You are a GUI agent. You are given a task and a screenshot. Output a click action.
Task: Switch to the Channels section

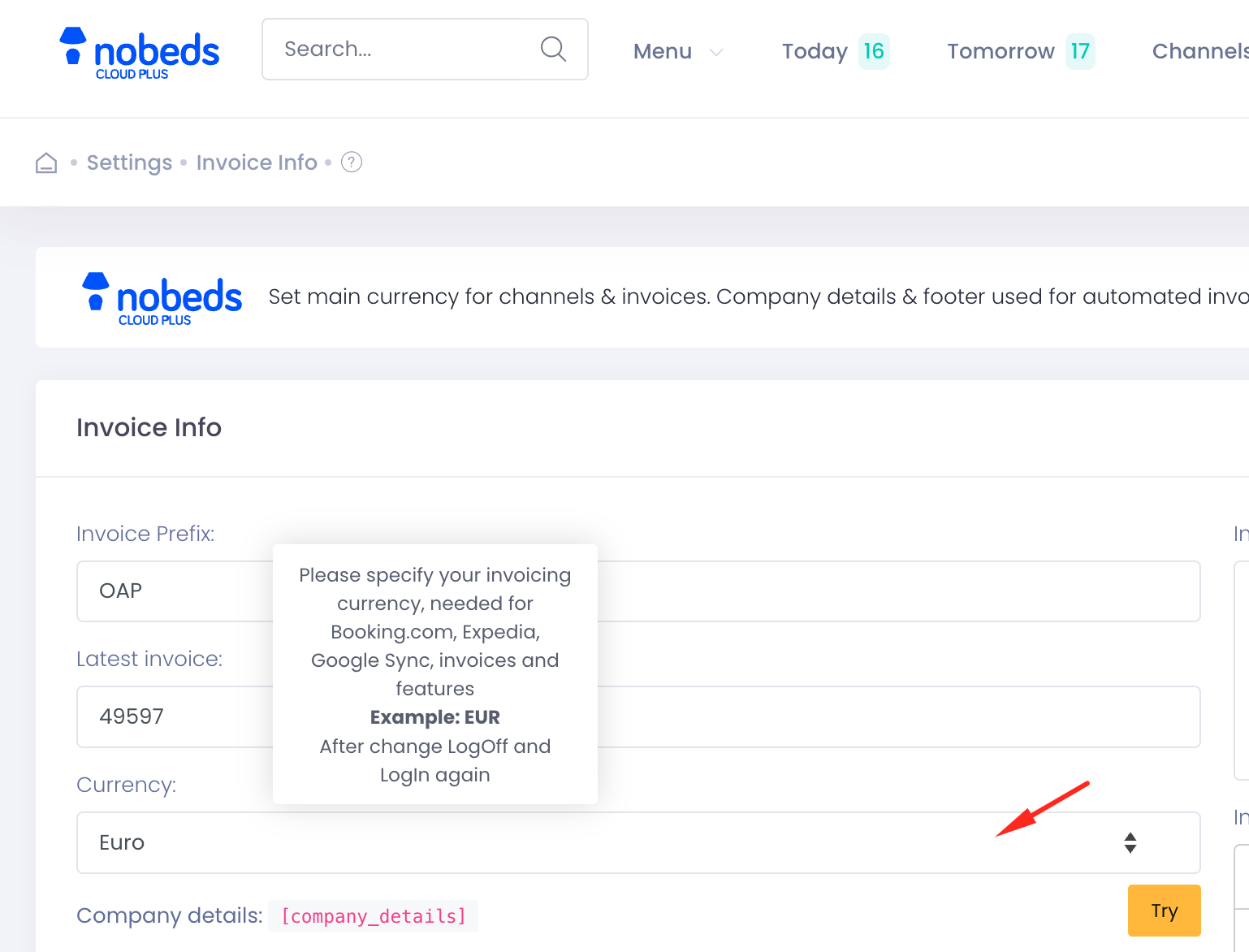coord(1201,50)
